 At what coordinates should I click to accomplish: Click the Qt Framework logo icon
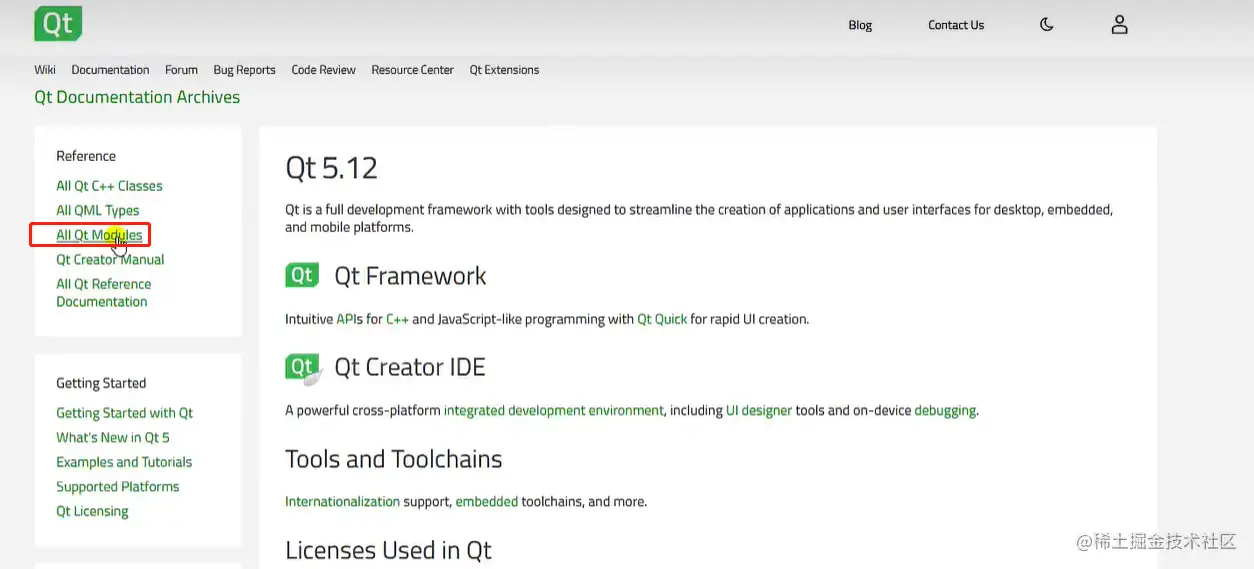[302, 275]
